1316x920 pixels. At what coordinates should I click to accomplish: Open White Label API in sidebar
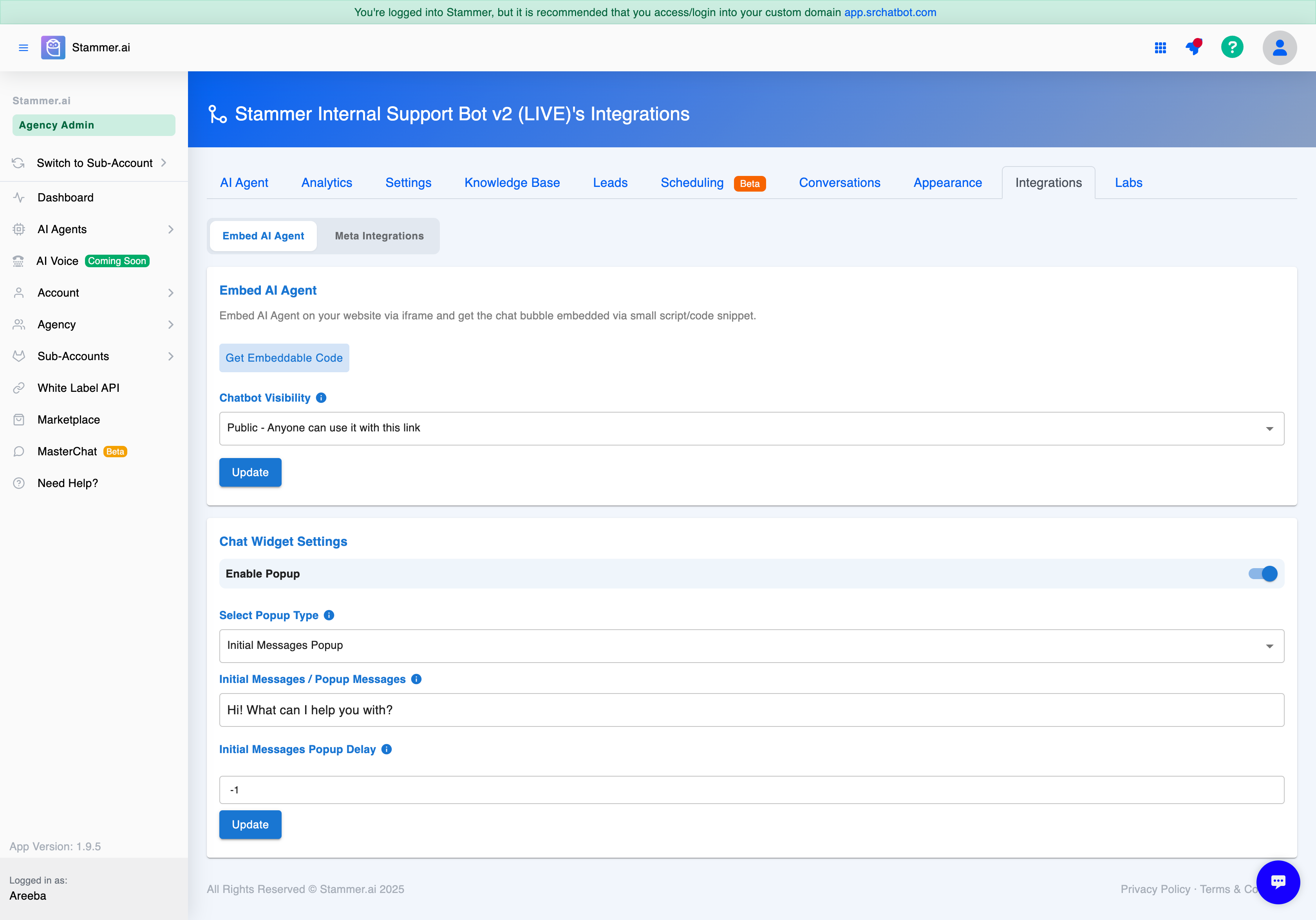(x=78, y=388)
